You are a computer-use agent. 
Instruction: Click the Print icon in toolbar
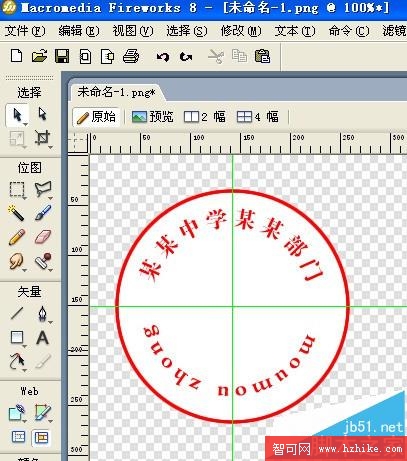point(131,56)
